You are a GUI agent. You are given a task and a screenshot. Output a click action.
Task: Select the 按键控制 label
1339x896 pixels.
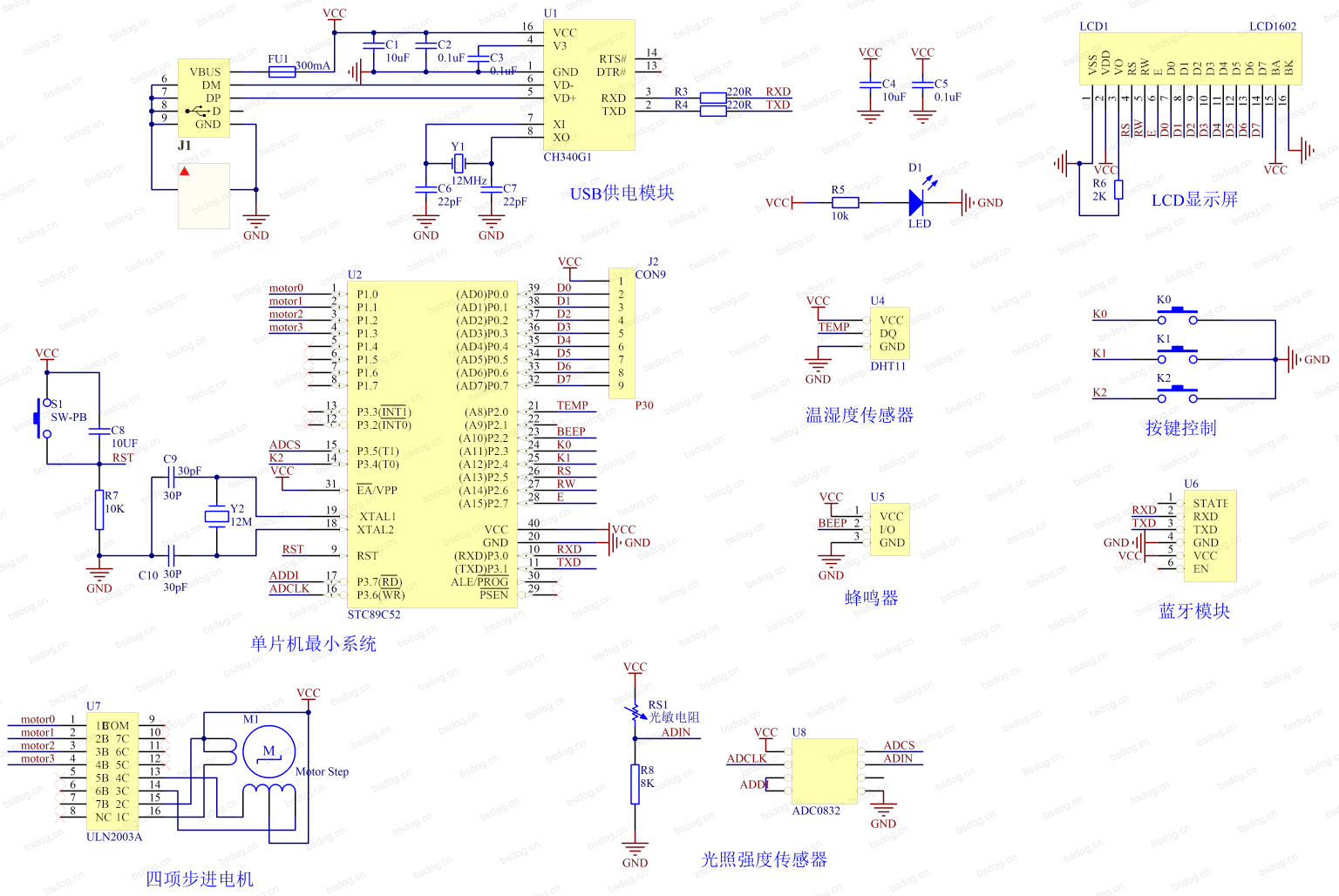pyautogui.click(x=1180, y=428)
